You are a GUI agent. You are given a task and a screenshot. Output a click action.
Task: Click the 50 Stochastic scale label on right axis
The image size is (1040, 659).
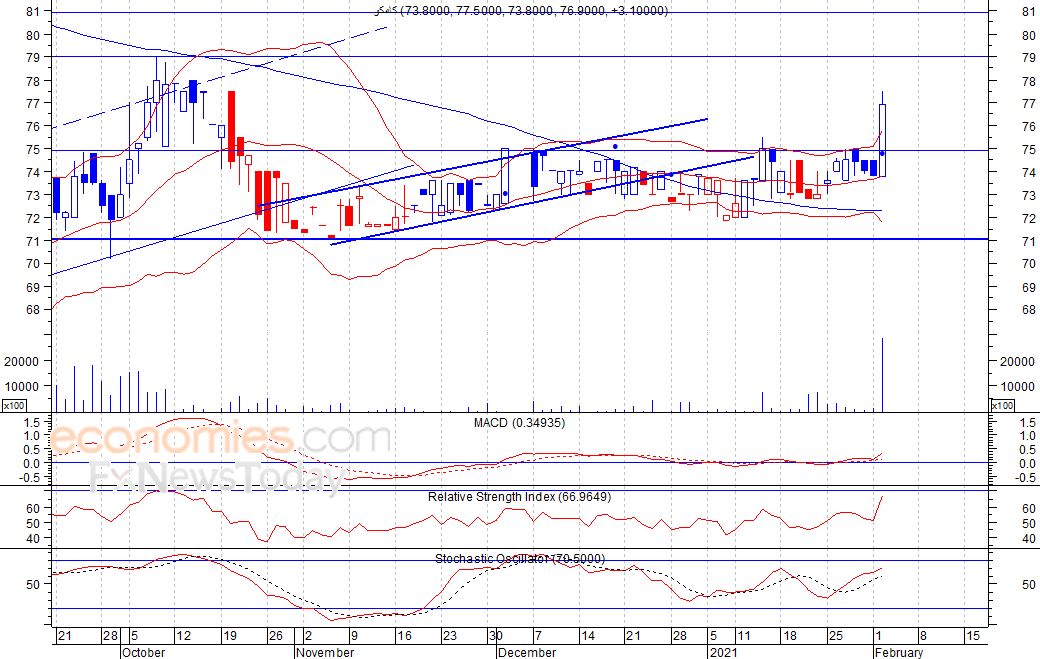point(1029,585)
